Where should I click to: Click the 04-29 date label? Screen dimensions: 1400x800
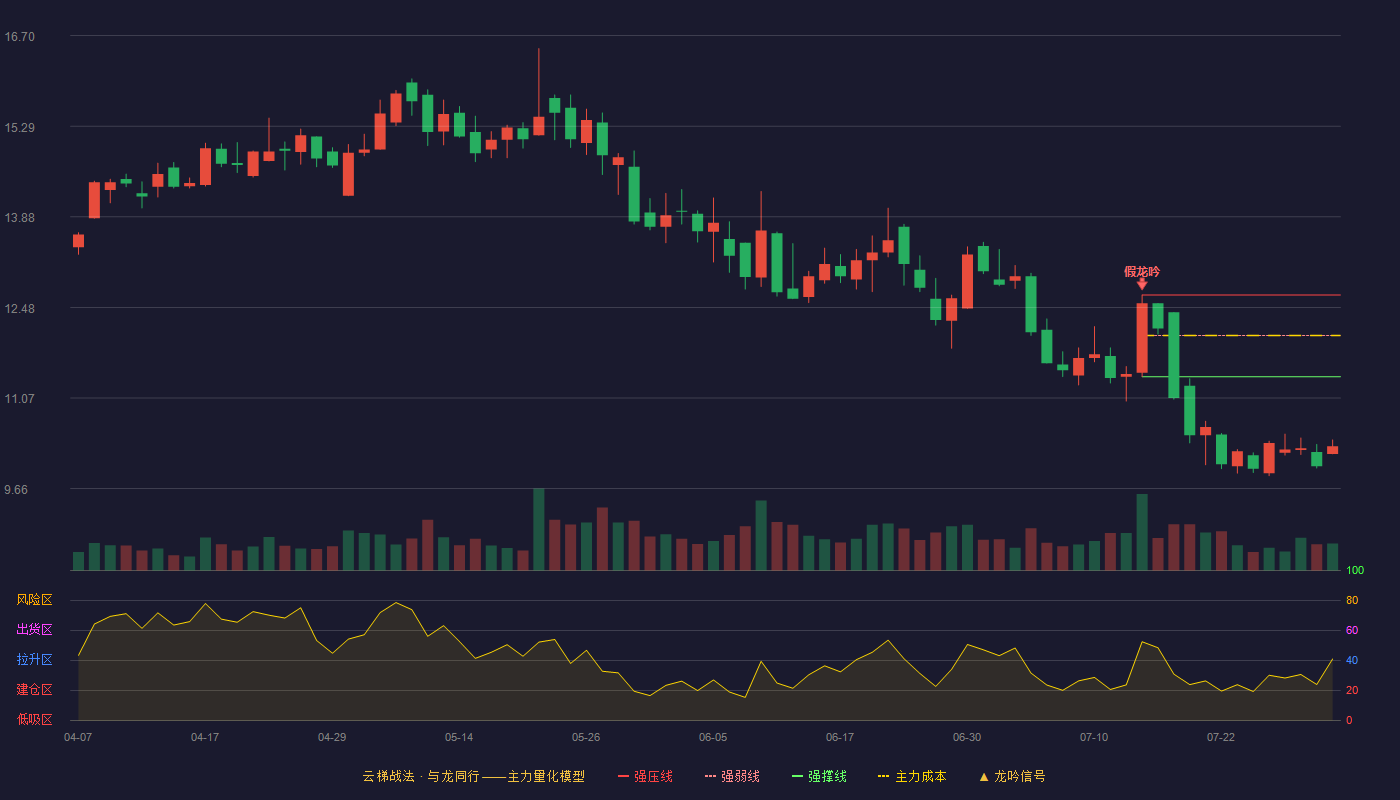(332, 737)
